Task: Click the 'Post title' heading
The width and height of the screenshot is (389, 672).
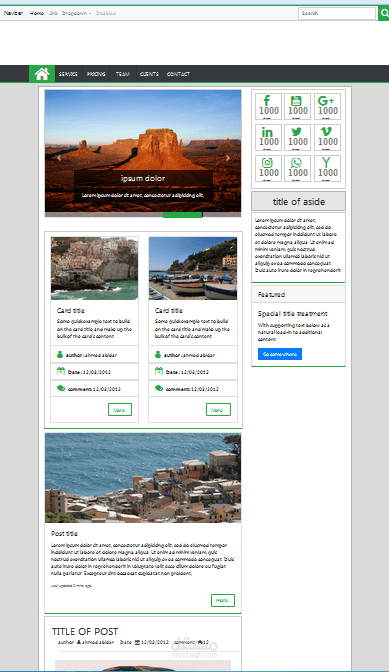Action: 64,534
